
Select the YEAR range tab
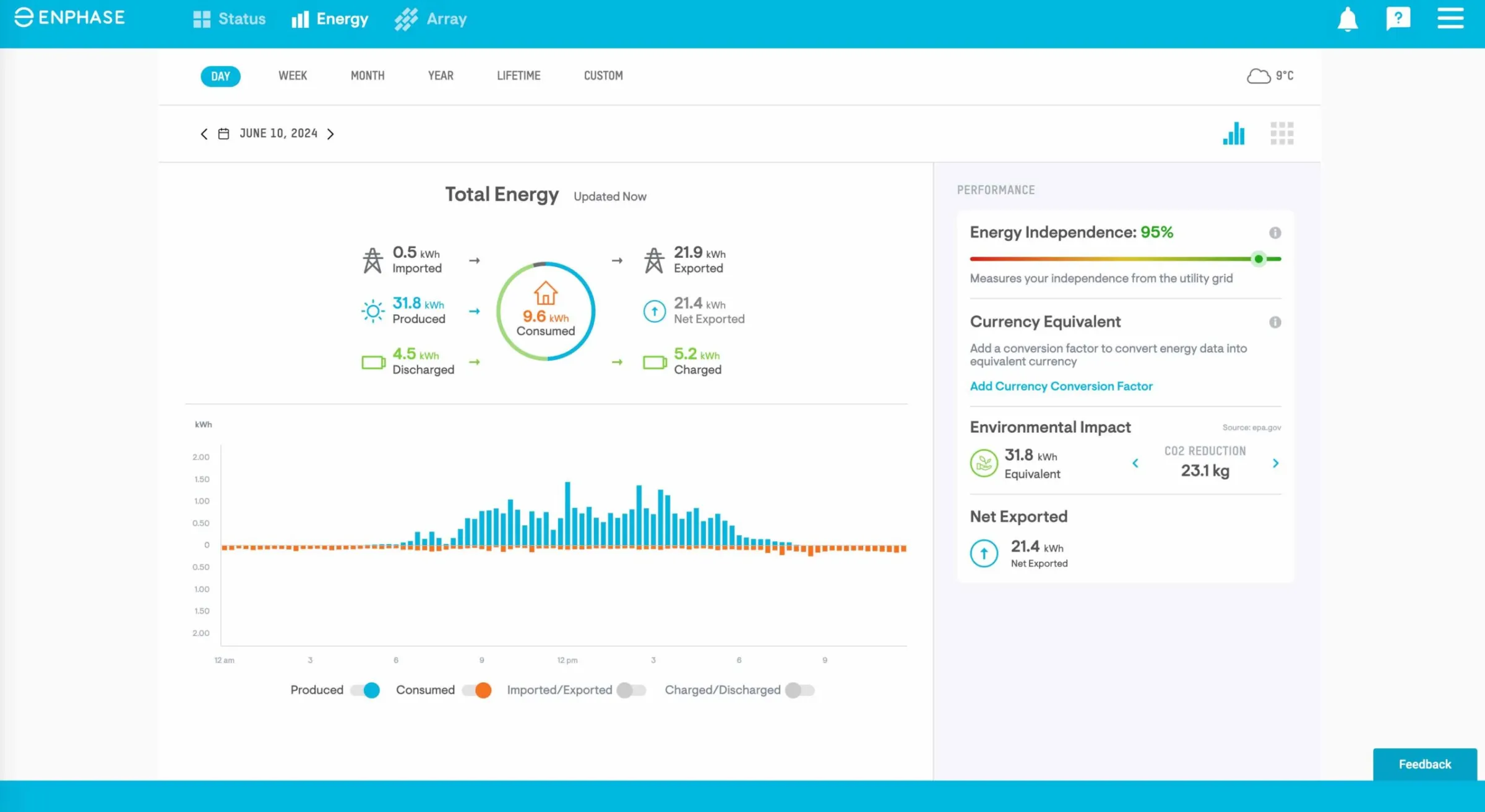441,76
